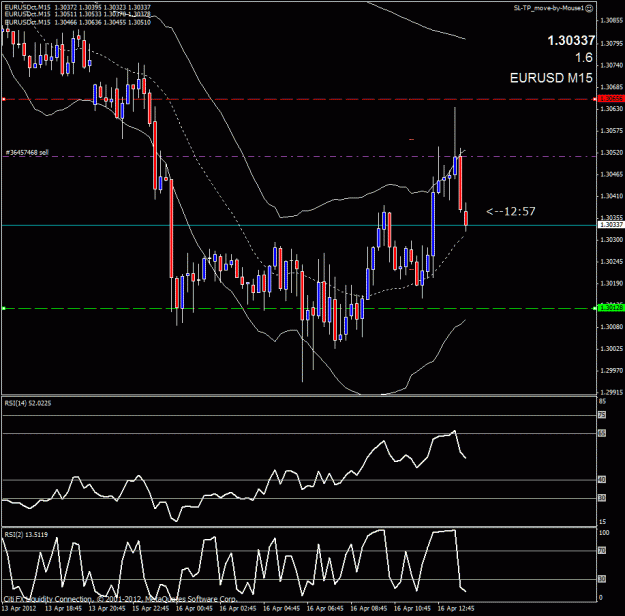Click the handle at the left end of the green take profit line

(4, 308)
